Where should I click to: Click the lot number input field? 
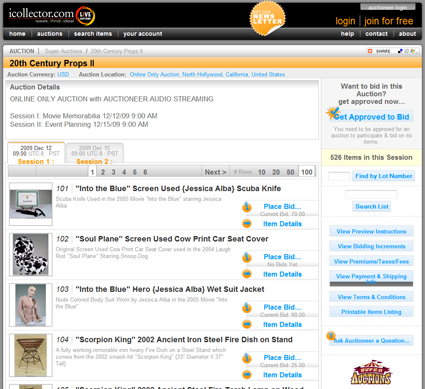339,176
